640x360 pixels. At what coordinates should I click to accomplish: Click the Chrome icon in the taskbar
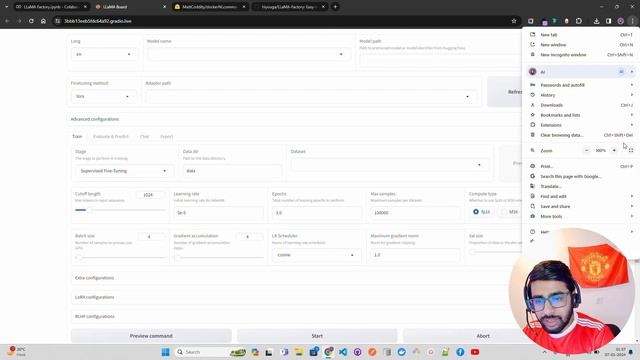328,352
